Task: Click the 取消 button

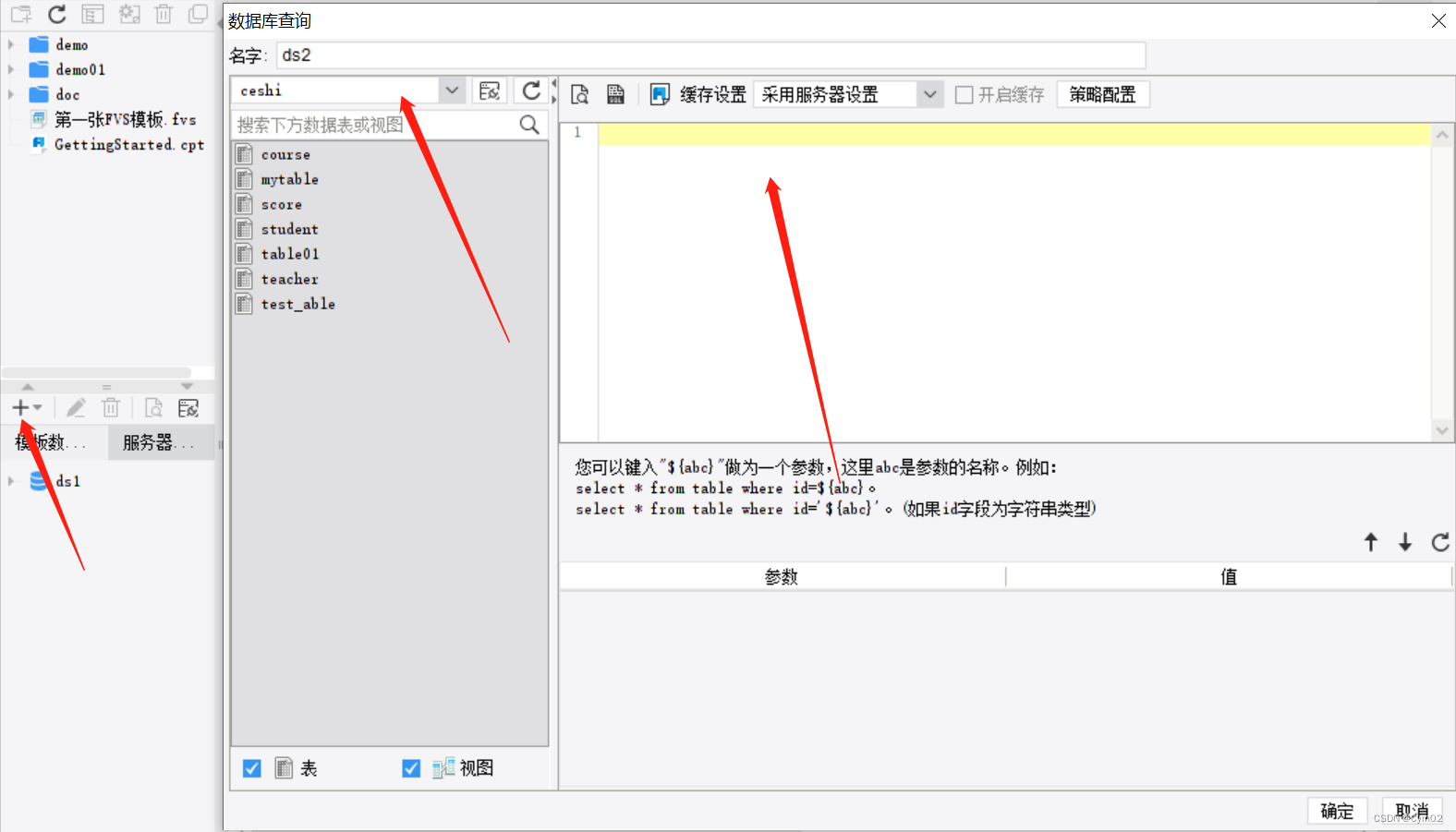Action: 1412,811
